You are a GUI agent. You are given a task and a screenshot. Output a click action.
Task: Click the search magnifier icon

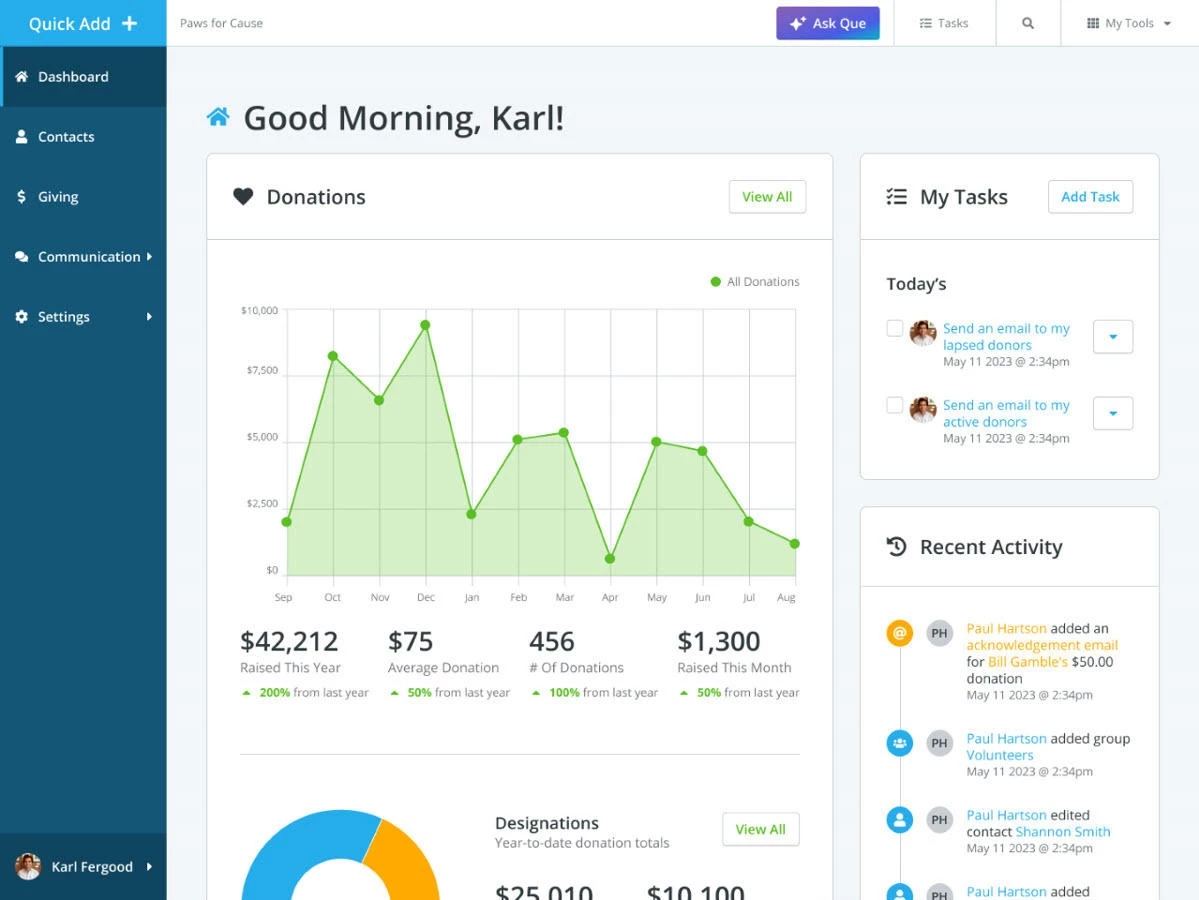pos(1028,23)
